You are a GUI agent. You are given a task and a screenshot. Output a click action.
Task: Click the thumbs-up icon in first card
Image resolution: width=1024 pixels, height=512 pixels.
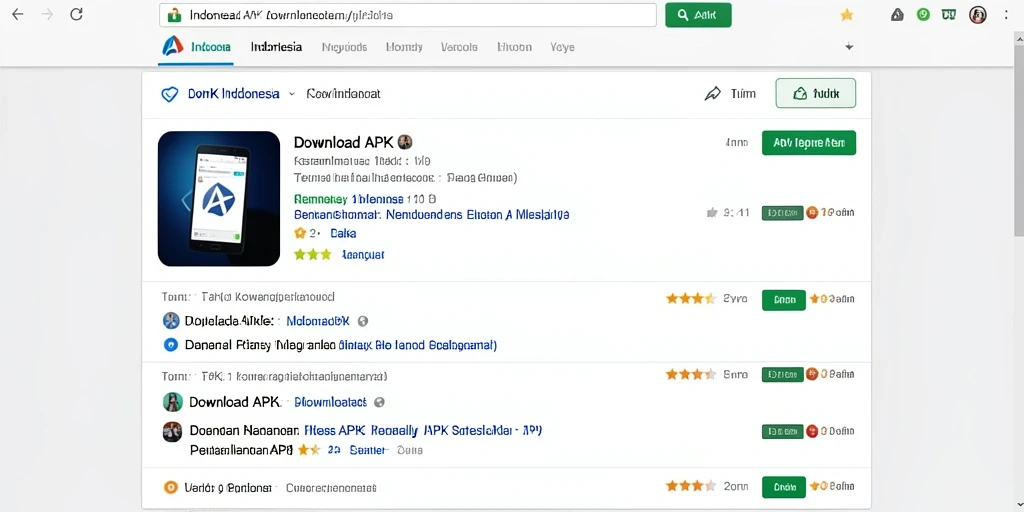712,212
